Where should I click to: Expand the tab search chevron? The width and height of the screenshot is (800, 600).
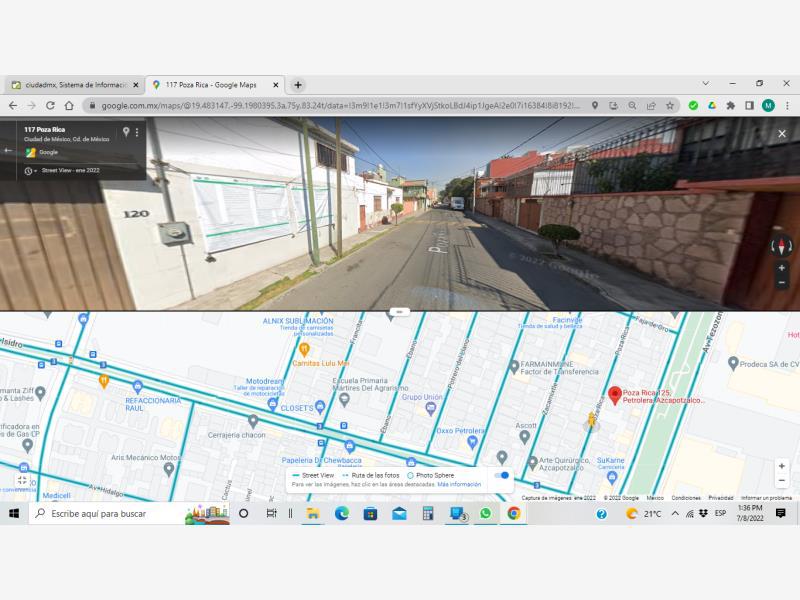point(706,83)
